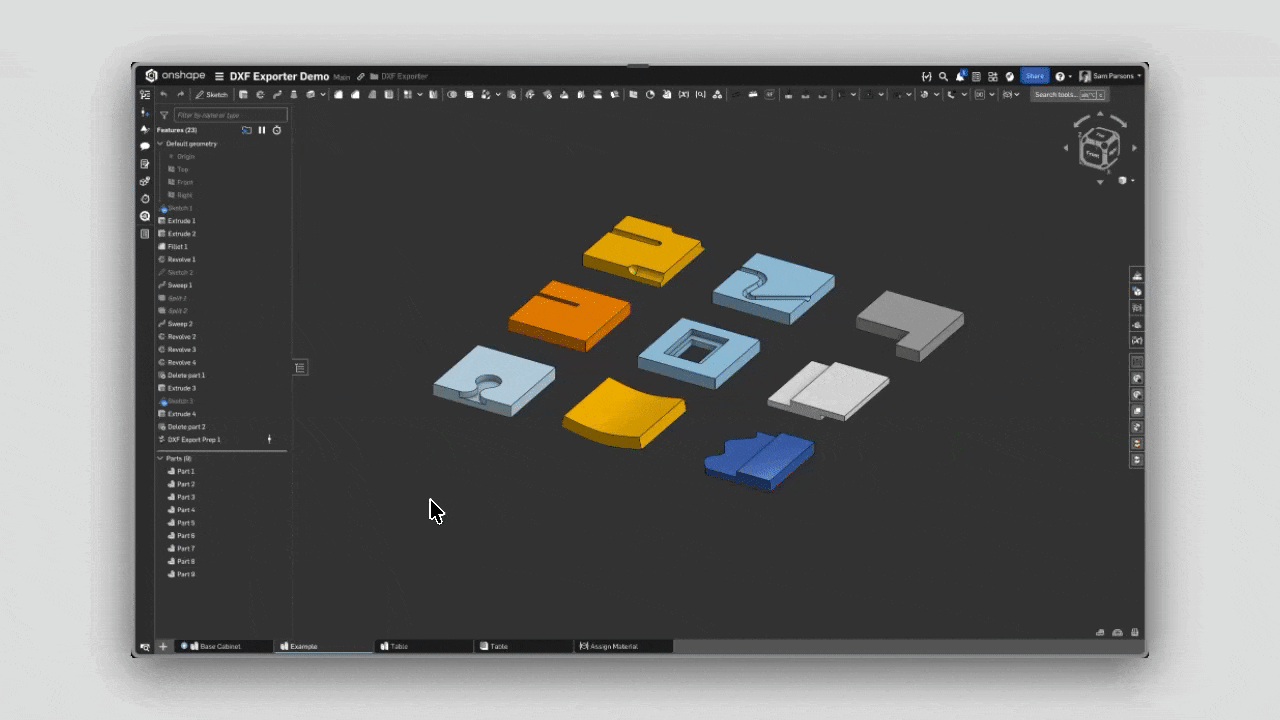Switch to Base Cabinet tab
1280x720 pixels.
pyautogui.click(x=225, y=647)
